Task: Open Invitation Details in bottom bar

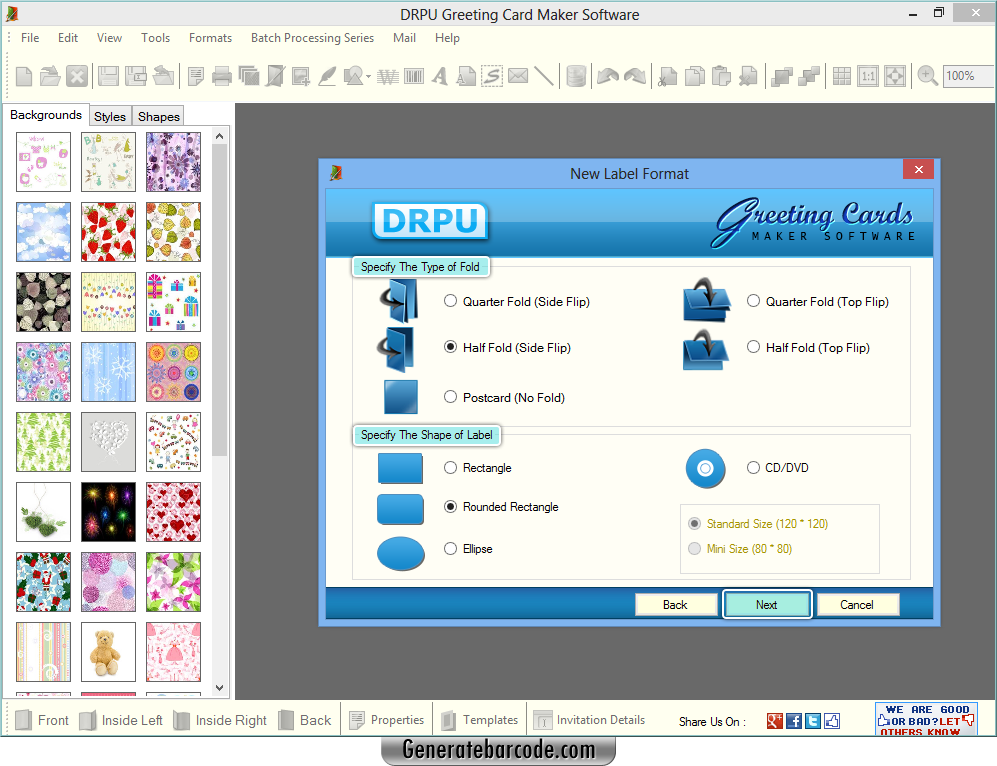Action: click(x=589, y=720)
